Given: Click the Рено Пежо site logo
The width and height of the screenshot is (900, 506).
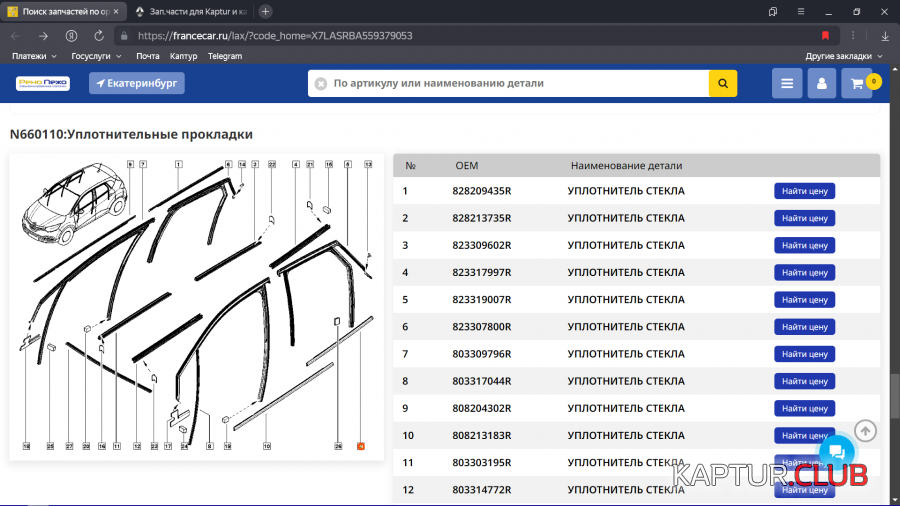Looking at the screenshot, I should coord(43,83).
